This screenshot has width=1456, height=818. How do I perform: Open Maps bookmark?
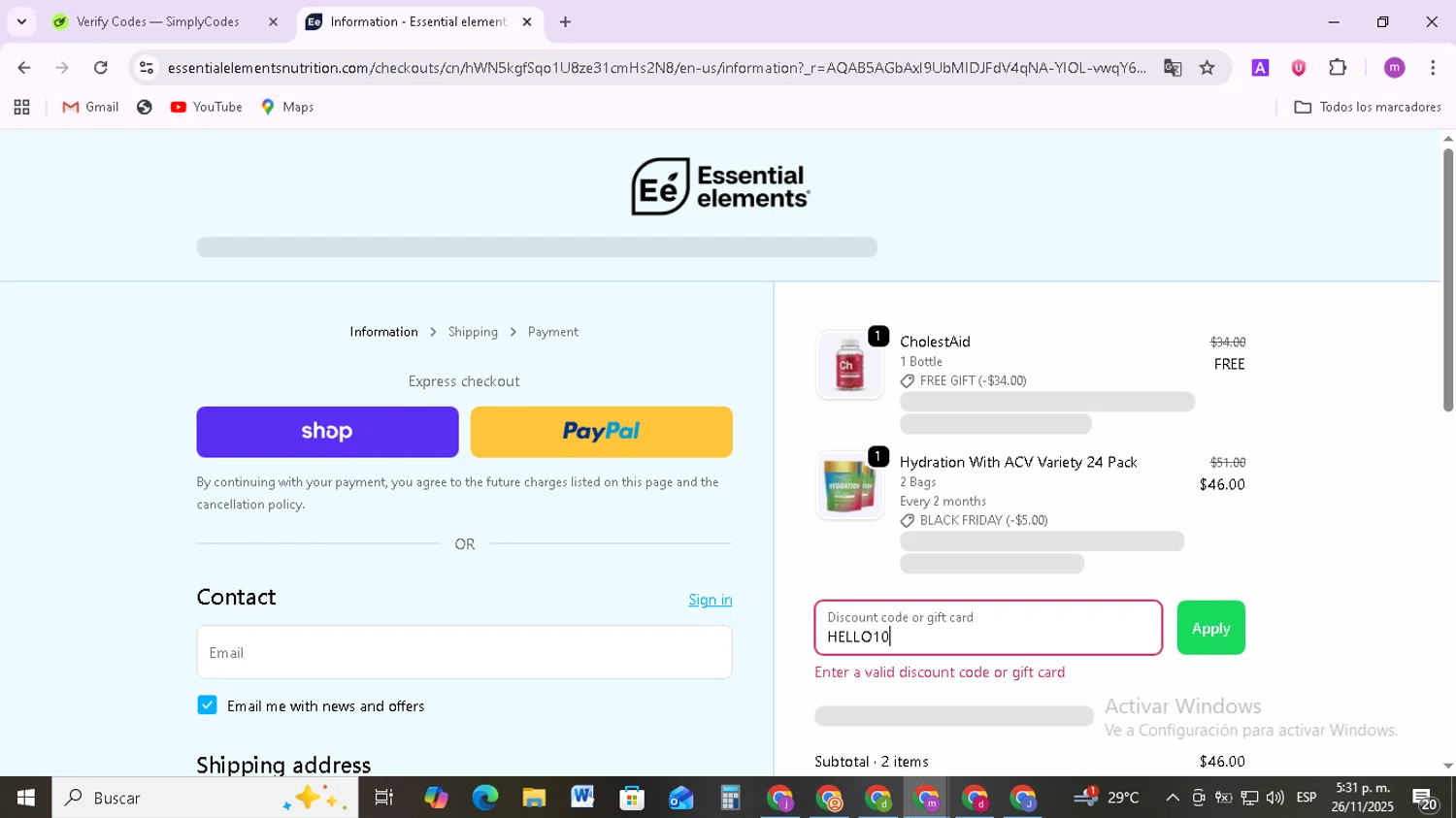tap(287, 107)
